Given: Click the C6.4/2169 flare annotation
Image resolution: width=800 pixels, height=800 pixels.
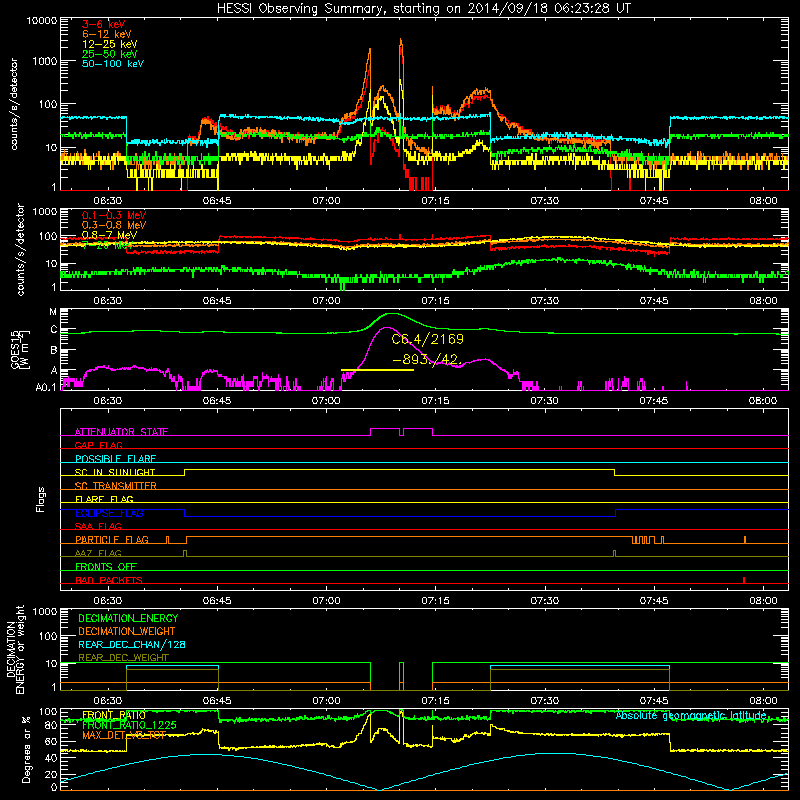Looking at the screenshot, I should pyautogui.click(x=428, y=339).
